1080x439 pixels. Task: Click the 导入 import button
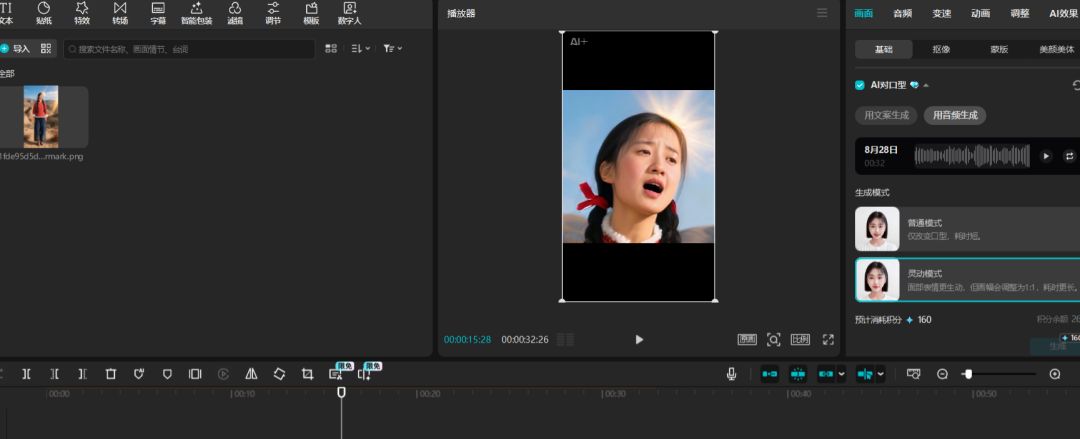point(16,48)
